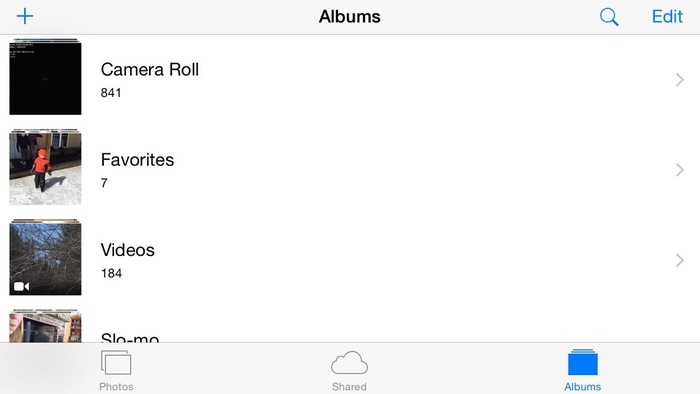
Task: Open the Favorites album title
Action: 137,160
